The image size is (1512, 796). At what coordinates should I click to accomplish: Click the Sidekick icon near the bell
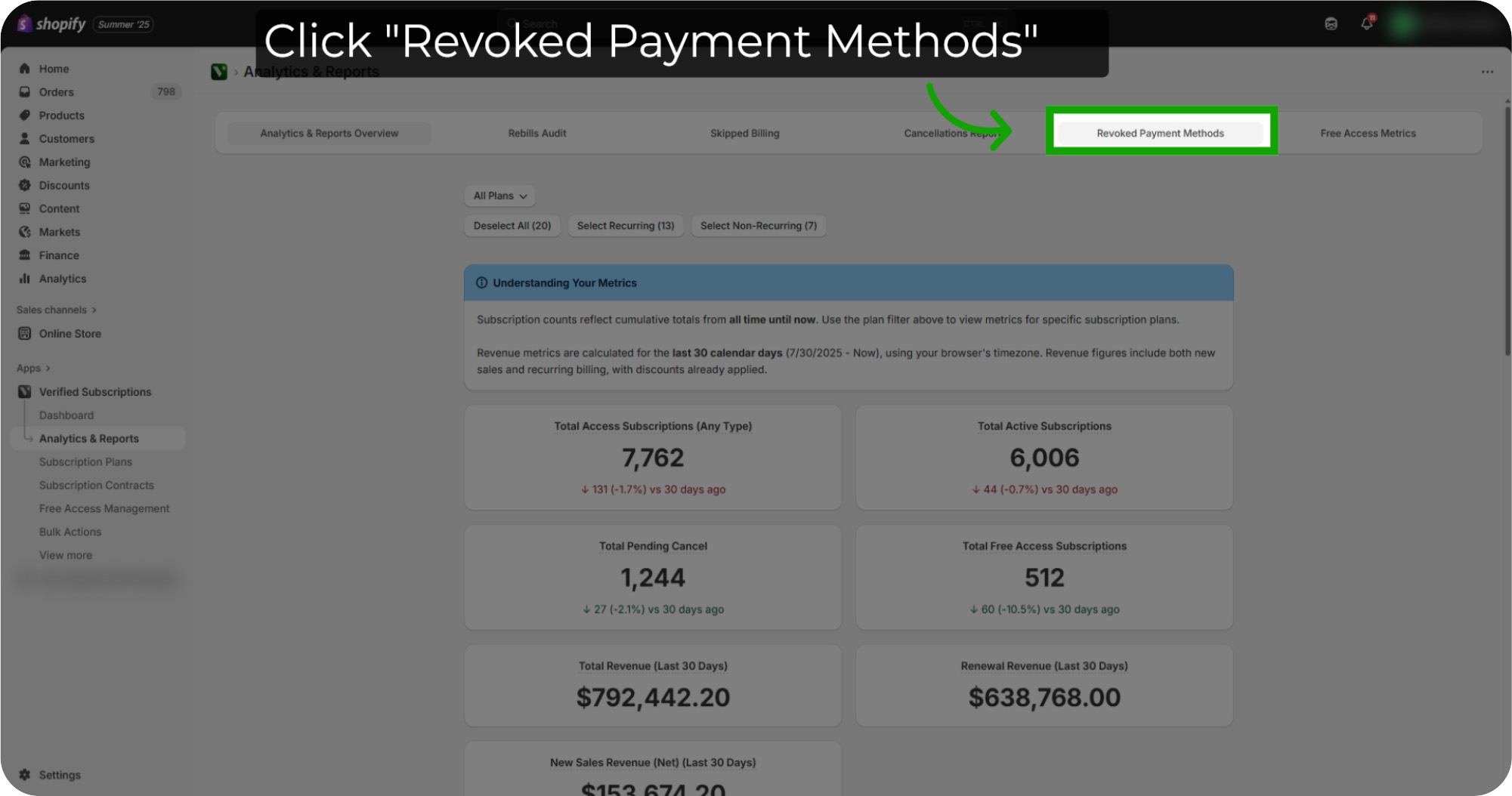(x=1331, y=24)
